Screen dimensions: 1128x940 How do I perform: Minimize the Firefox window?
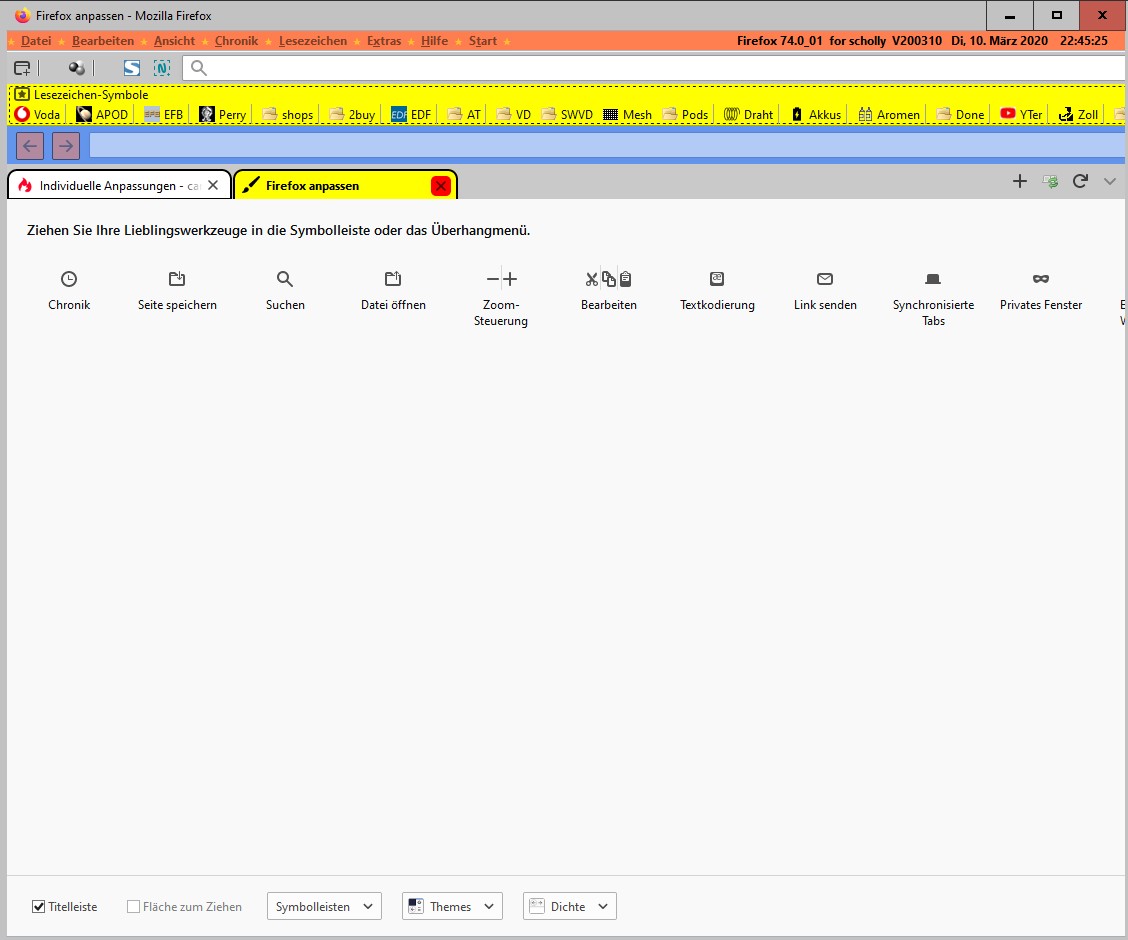[1009, 15]
